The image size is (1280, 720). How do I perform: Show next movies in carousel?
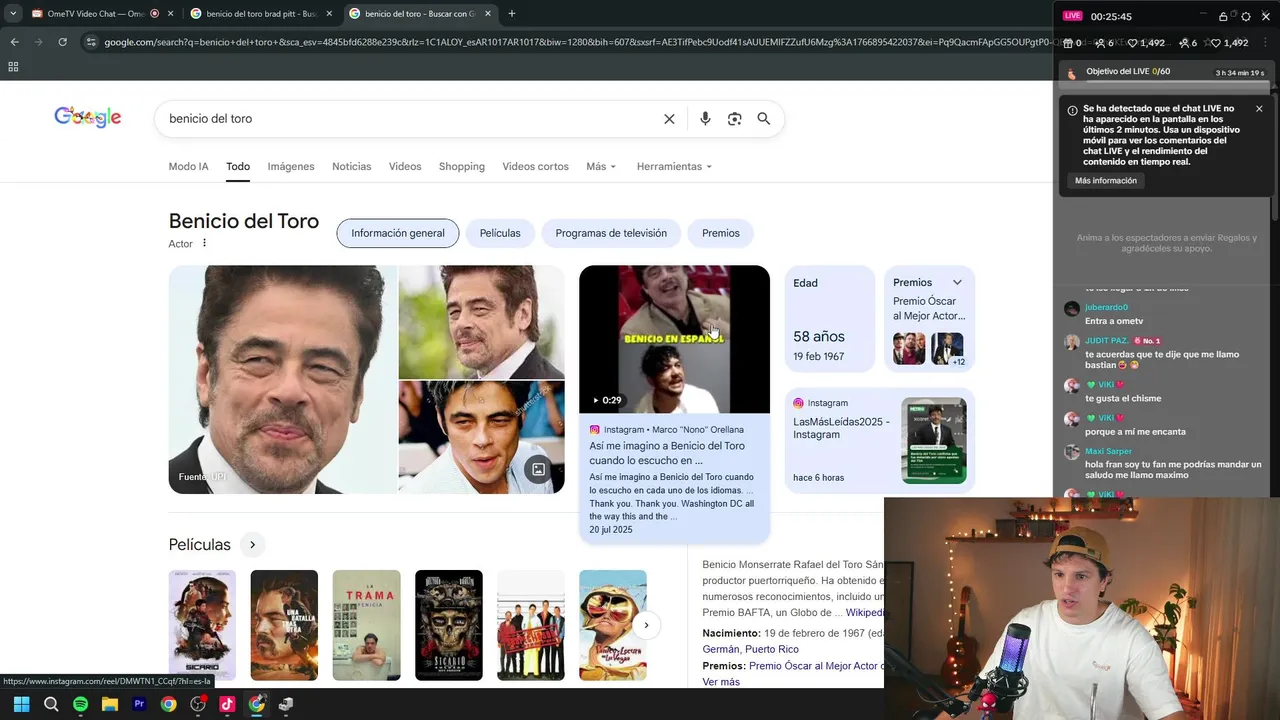point(646,625)
